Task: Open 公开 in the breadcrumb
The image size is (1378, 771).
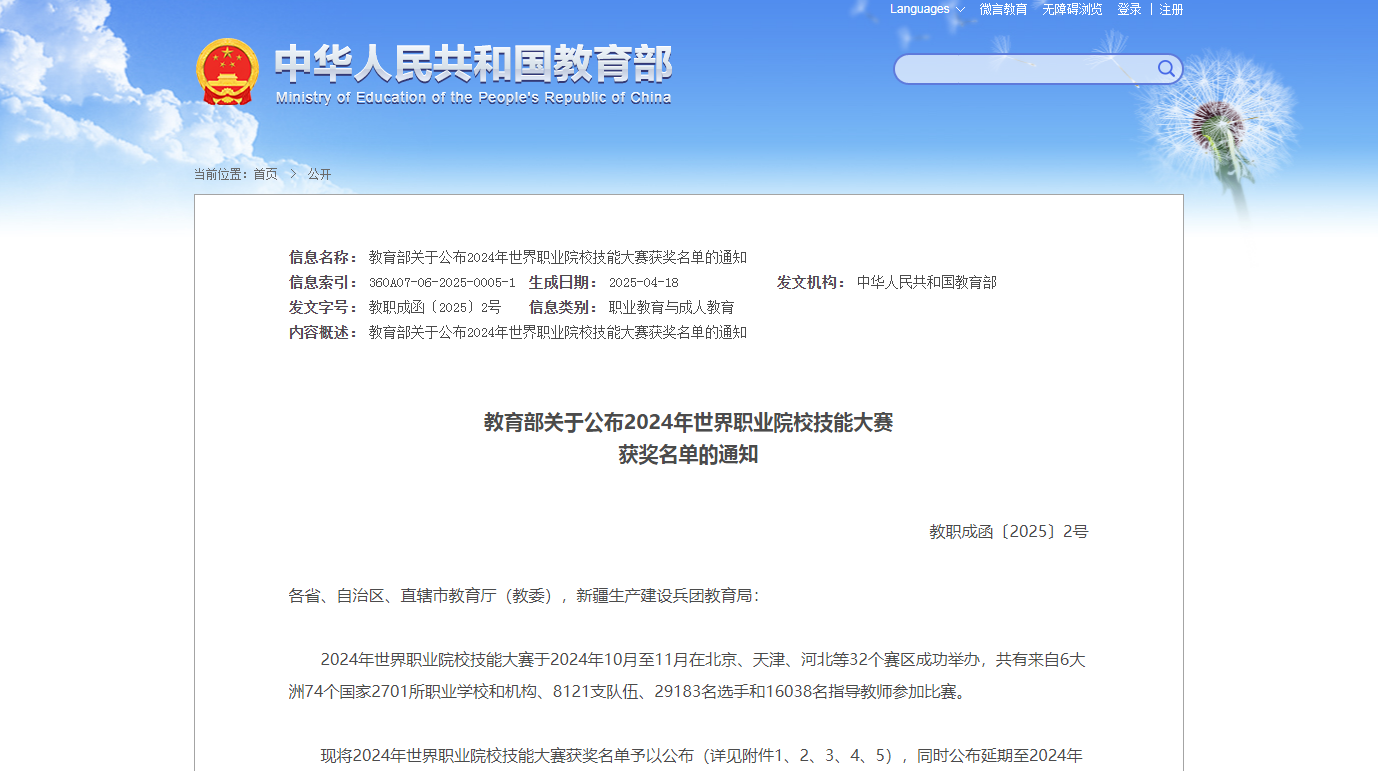Action: tap(319, 174)
